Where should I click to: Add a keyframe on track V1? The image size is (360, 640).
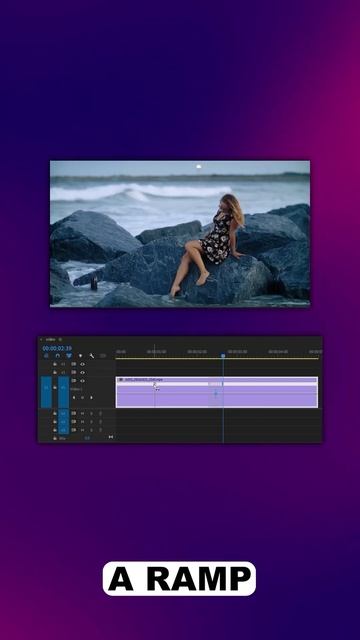tap(82, 398)
